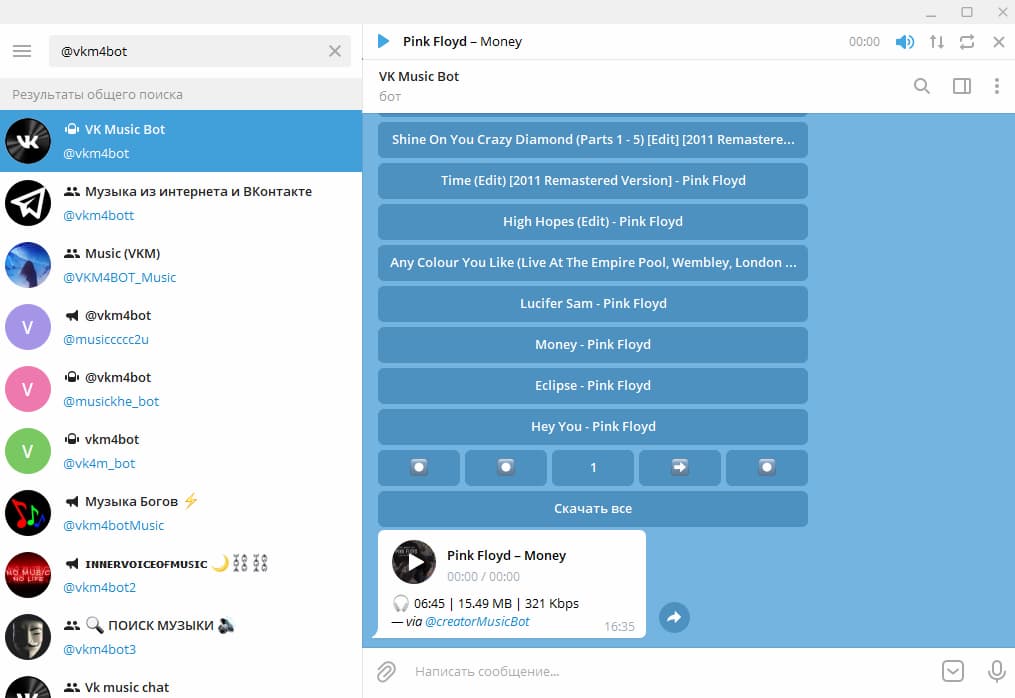Open the three-dot chat options menu
Screen dimensions: 1015x698
click(996, 86)
